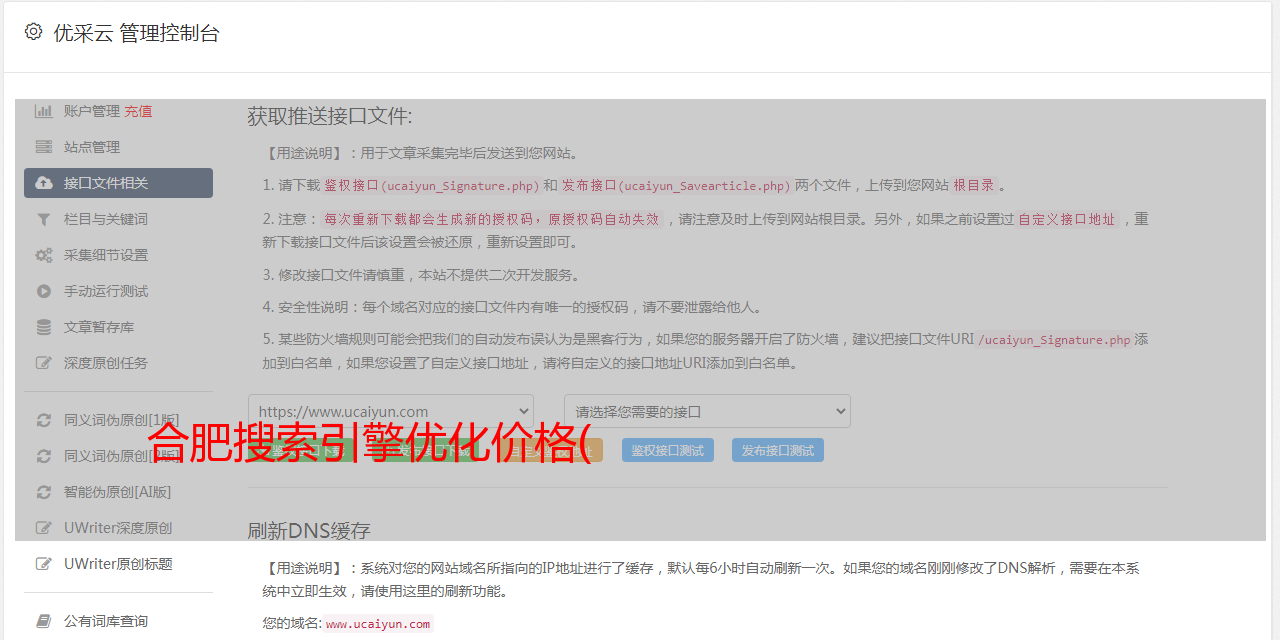Click the highlighted 自定义接口地址 text

tap(1067, 219)
